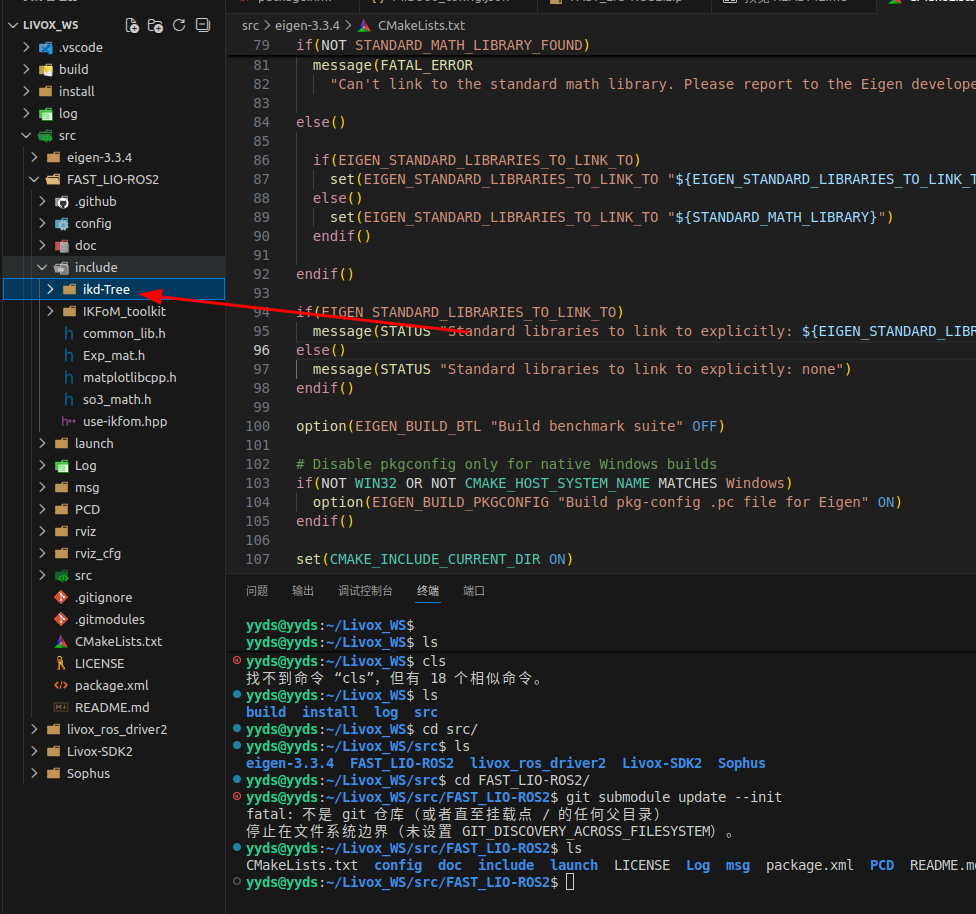976x914 pixels.
Task: Open matplotlibcpp.h file
Action: [129, 377]
